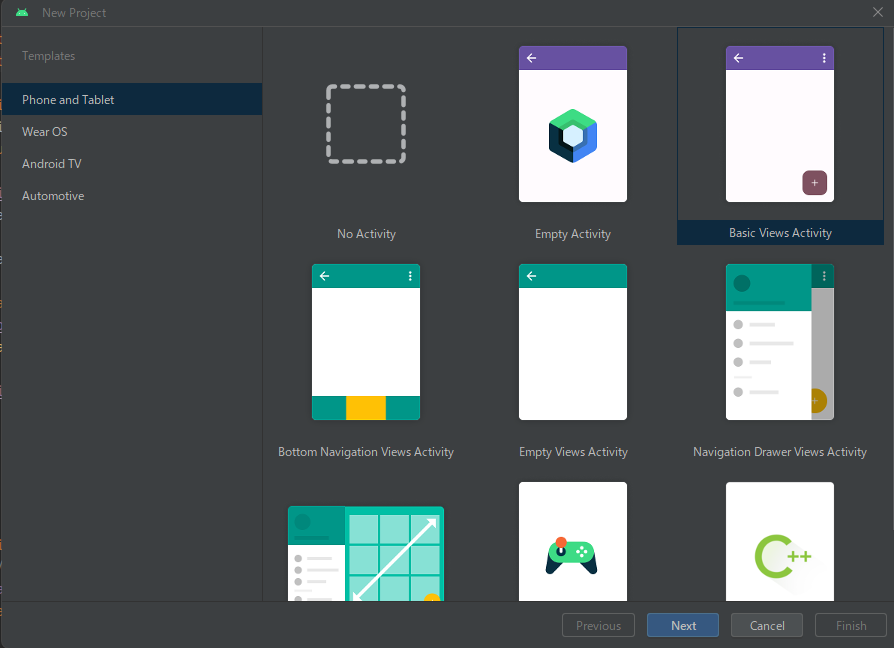Select the Phone and Tablet category
The width and height of the screenshot is (894, 648).
click(66, 99)
